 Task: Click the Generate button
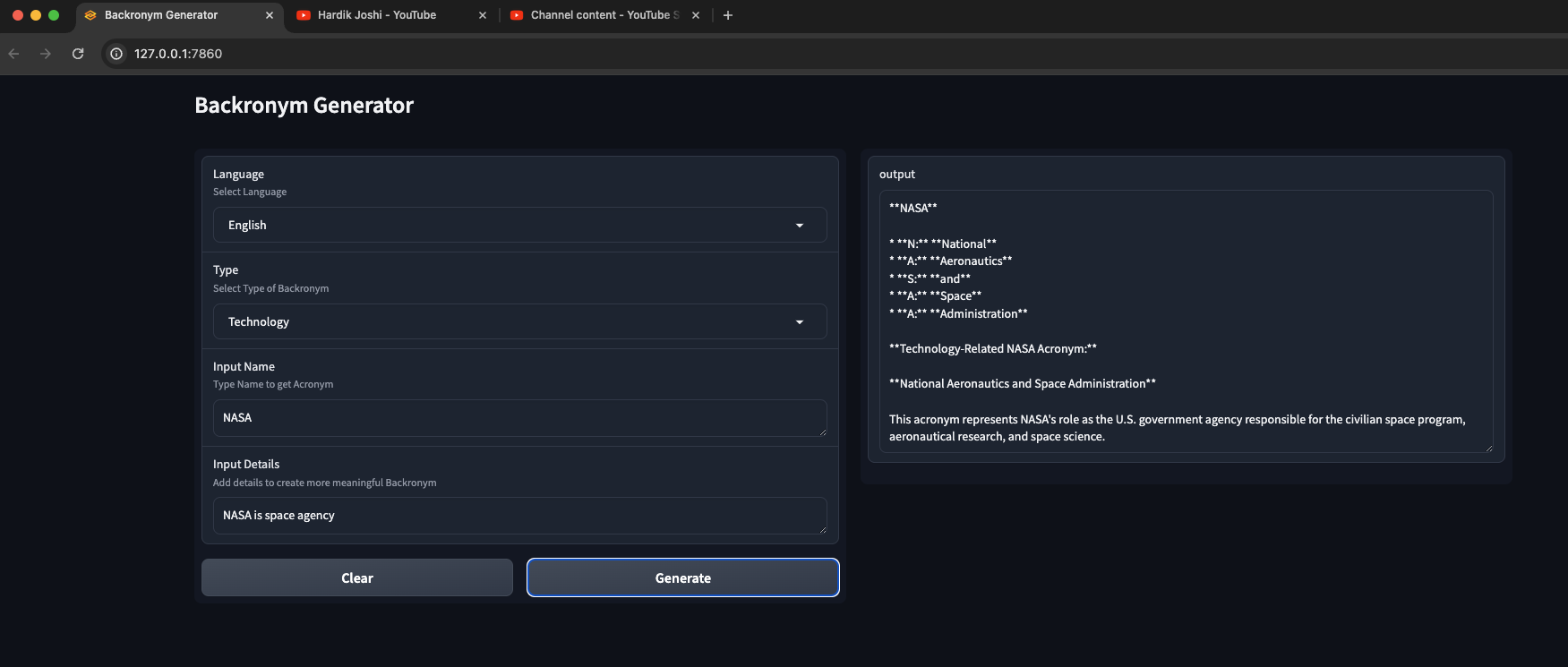[683, 577]
